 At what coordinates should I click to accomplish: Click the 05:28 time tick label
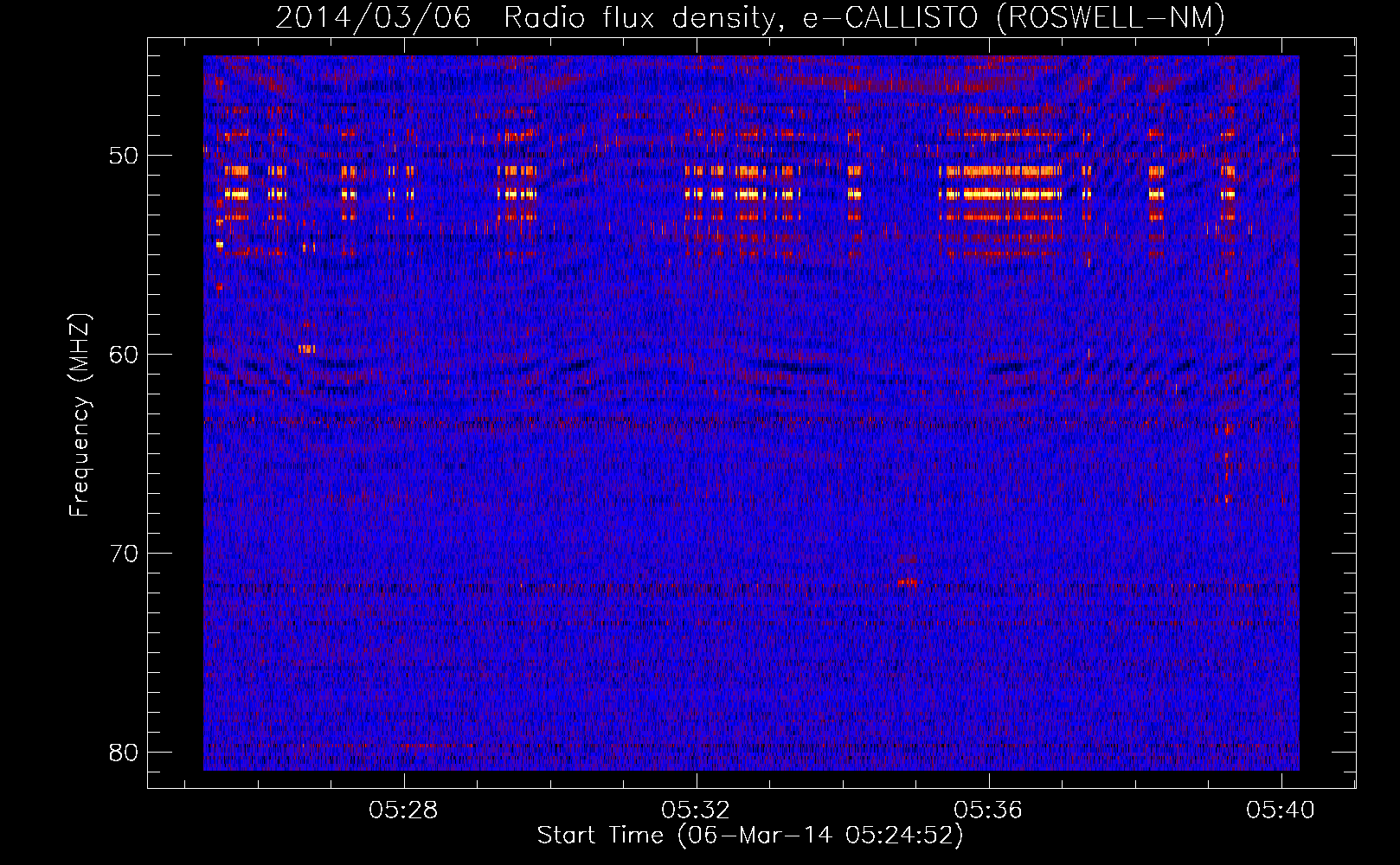point(403,811)
